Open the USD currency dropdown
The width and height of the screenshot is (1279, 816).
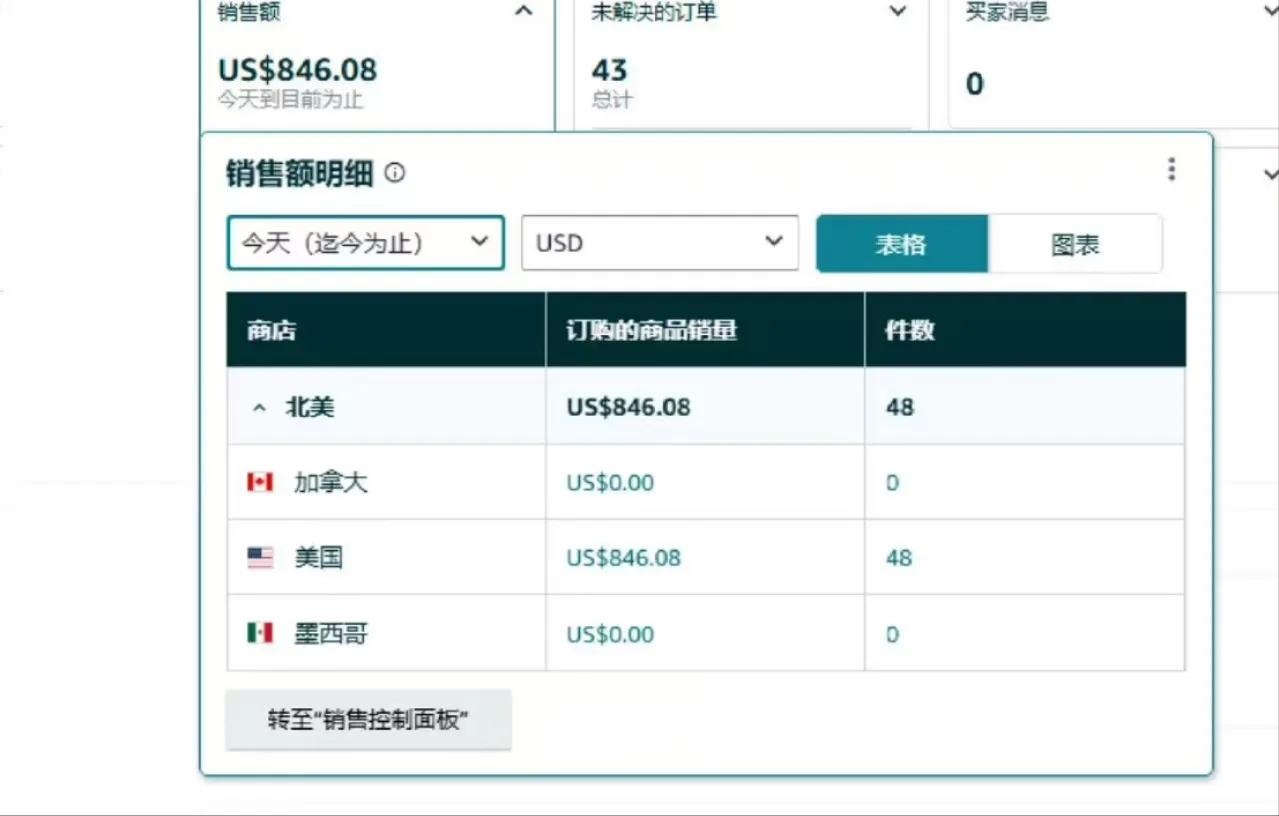pos(660,243)
